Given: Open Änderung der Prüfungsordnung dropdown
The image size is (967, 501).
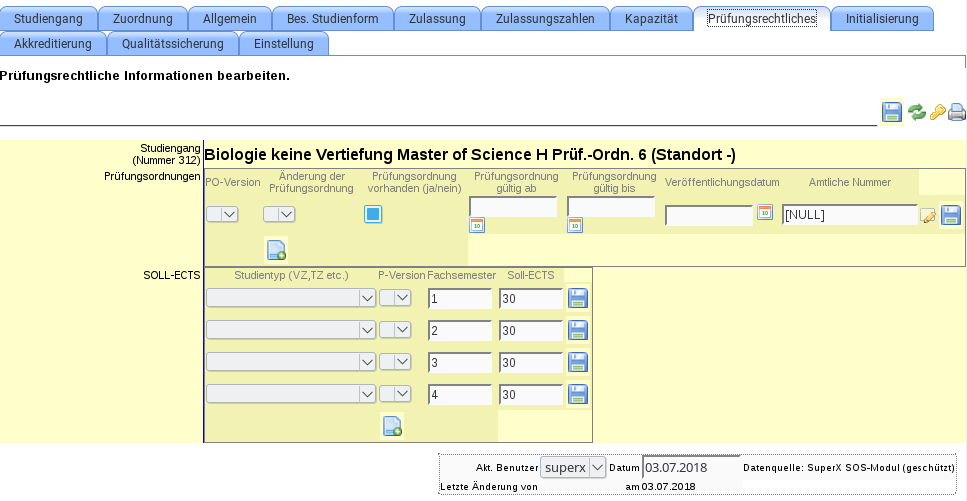Looking at the screenshot, I should point(279,214).
